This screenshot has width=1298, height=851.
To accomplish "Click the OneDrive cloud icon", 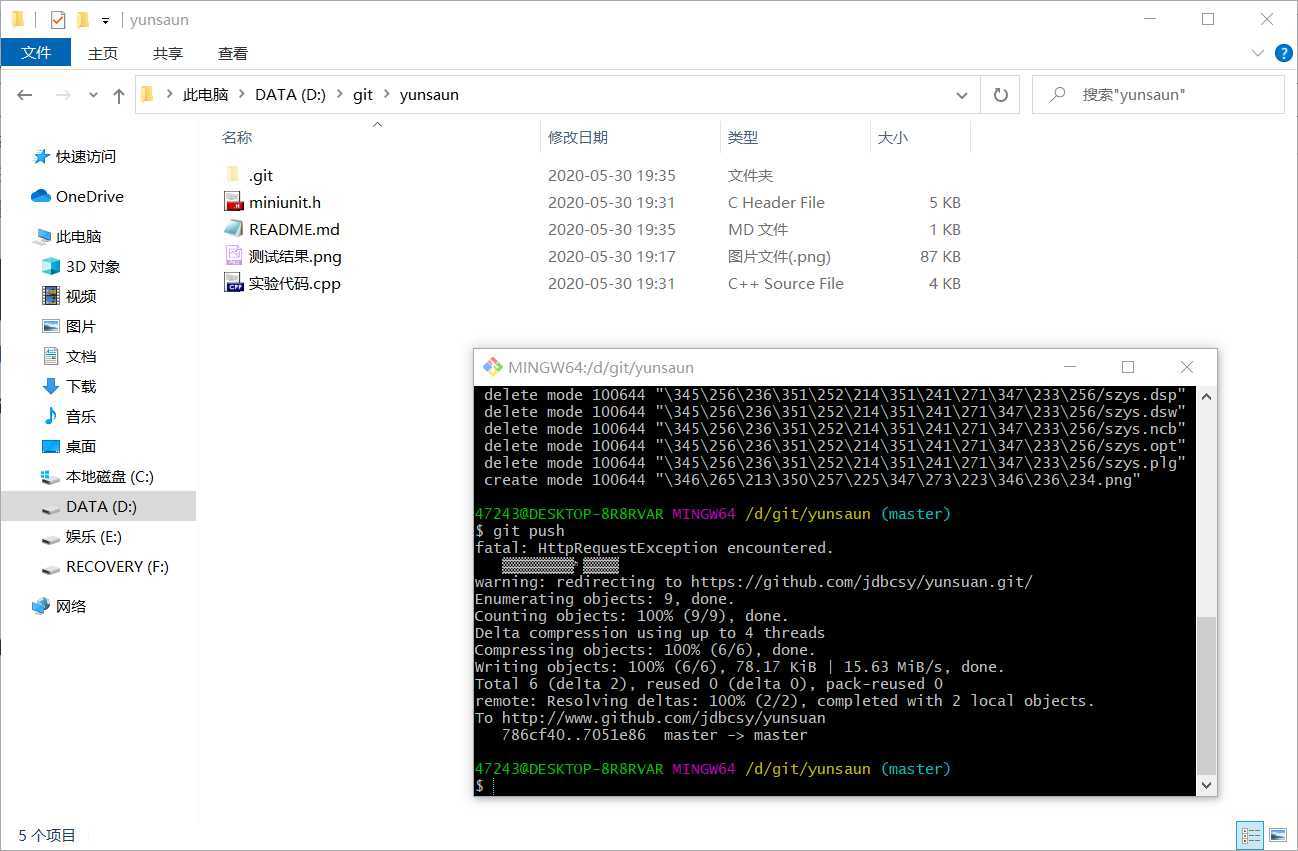I will pyautogui.click(x=41, y=196).
